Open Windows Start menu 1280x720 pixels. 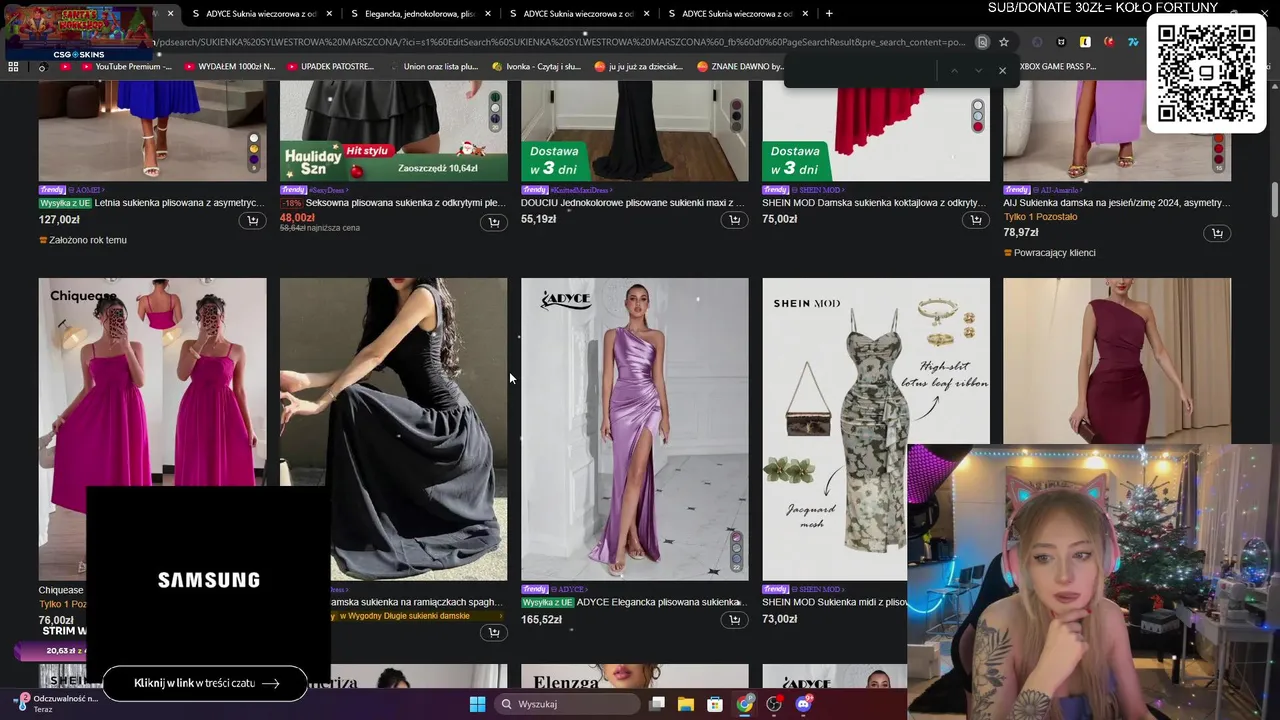477,704
